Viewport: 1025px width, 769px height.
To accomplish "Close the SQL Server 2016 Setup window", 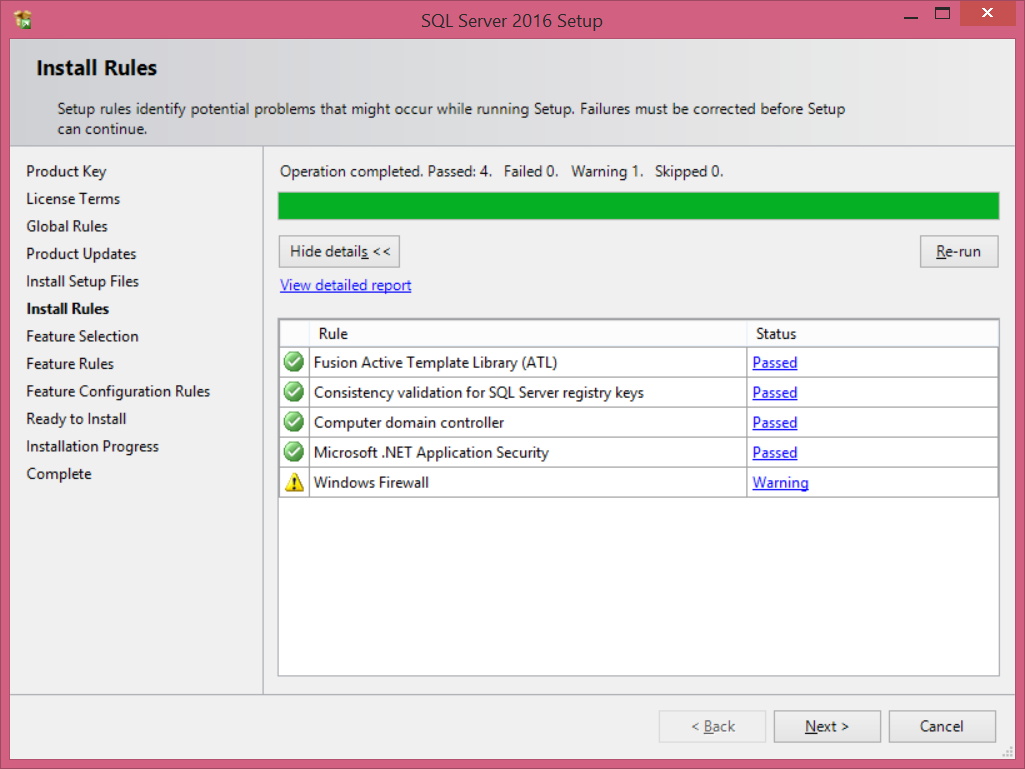I will 987,13.
